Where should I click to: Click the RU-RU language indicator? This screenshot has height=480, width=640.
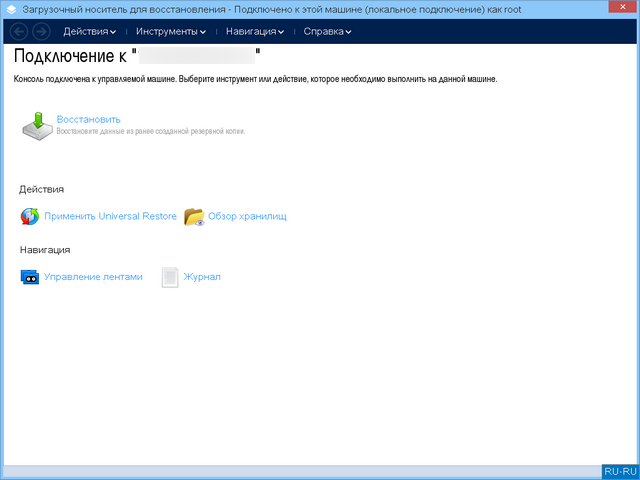(619, 471)
